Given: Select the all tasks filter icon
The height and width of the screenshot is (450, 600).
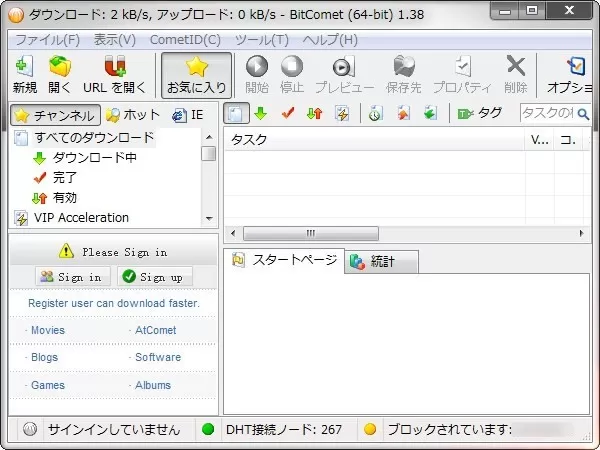Looking at the screenshot, I should (236, 113).
